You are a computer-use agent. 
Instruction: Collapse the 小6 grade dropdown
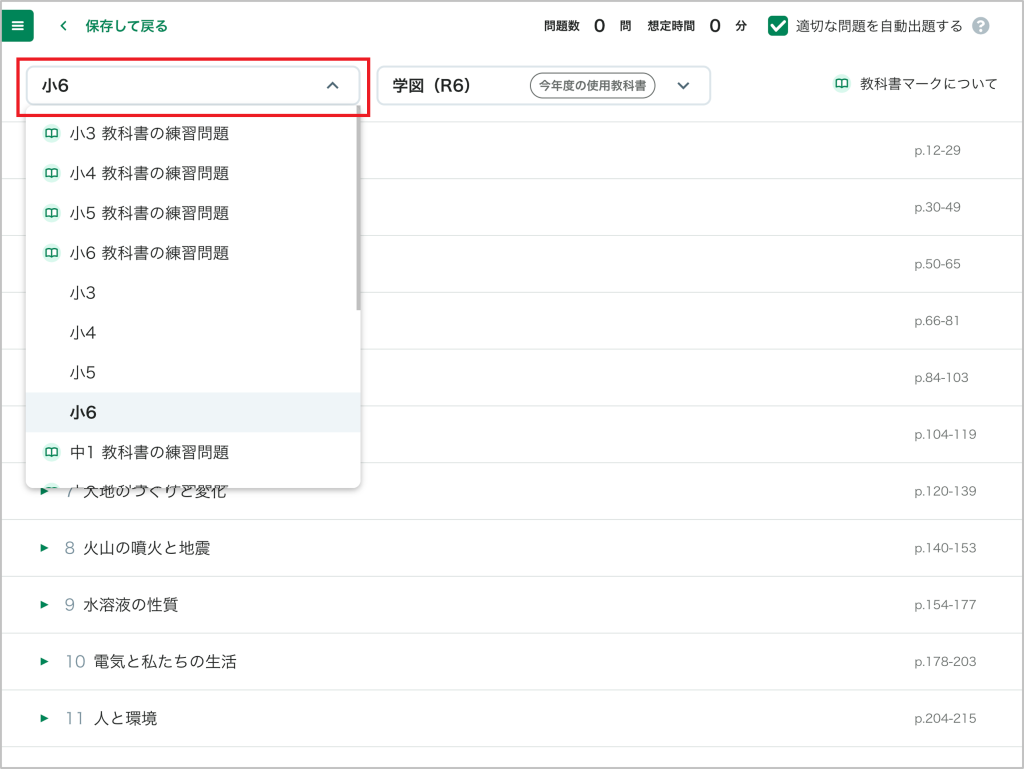pos(193,86)
